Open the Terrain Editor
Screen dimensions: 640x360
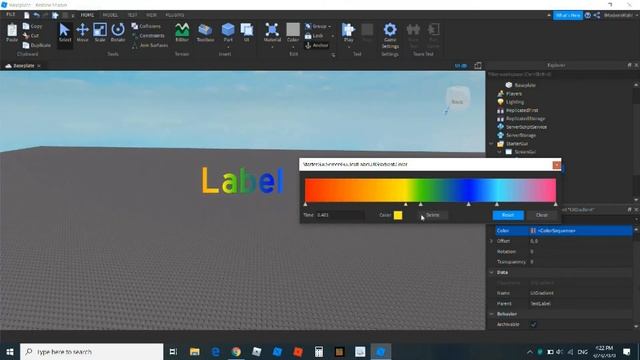tap(182, 32)
